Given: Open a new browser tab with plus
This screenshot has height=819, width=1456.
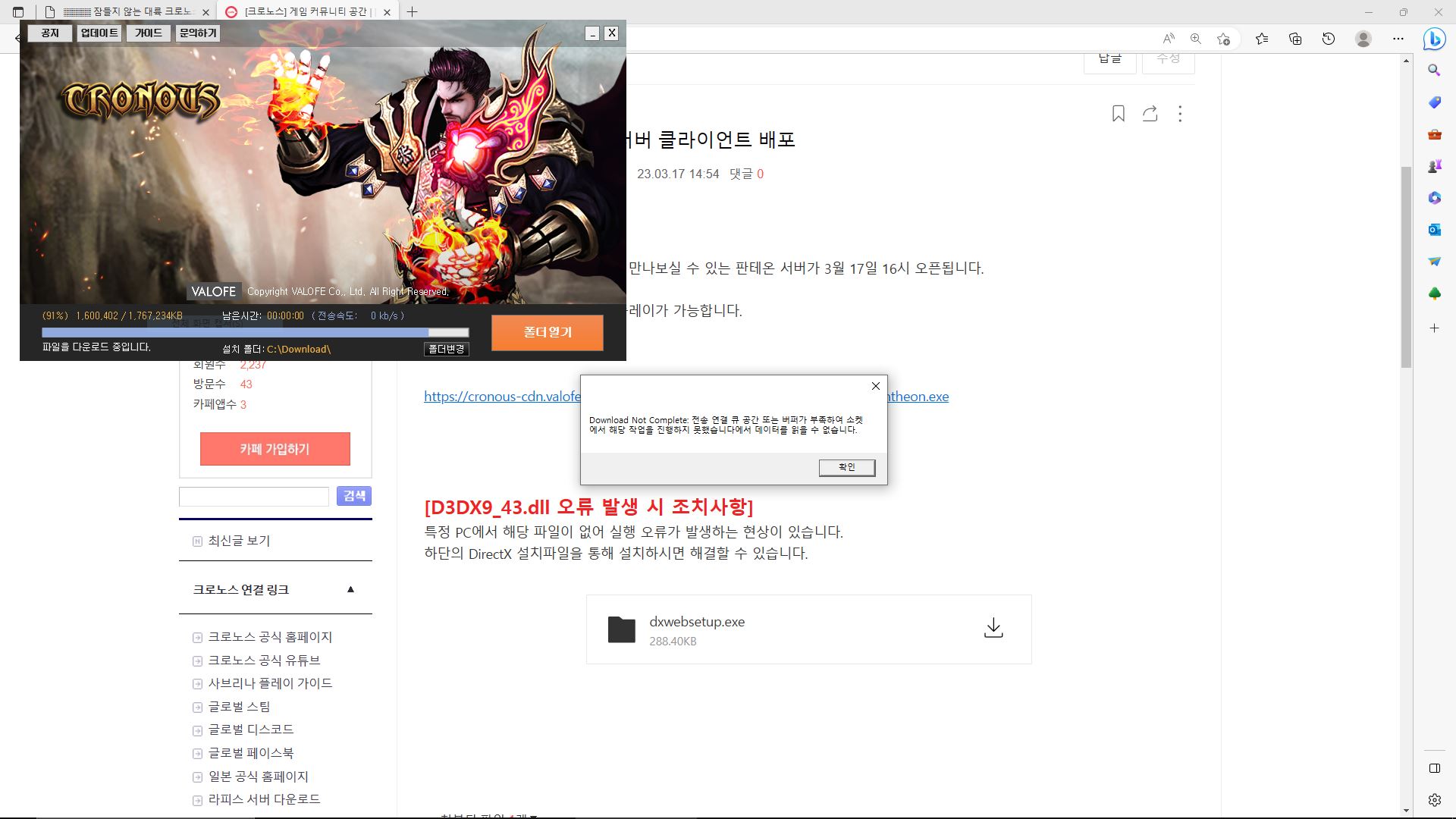Looking at the screenshot, I should [x=412, y=11].
